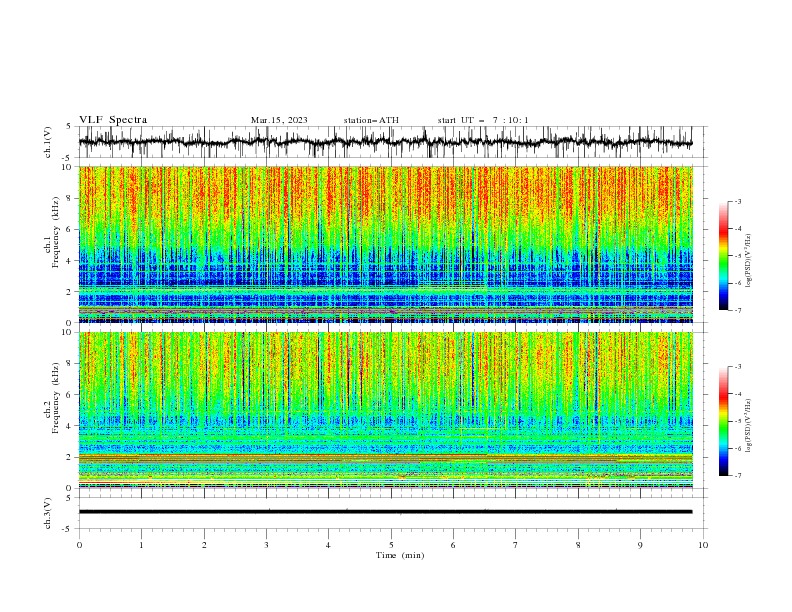The width and height of the screenshot is (792, 612).
Task: Click the ch.1 spectrogram panel
Action: pyautogui.click(x=385, y=244)
